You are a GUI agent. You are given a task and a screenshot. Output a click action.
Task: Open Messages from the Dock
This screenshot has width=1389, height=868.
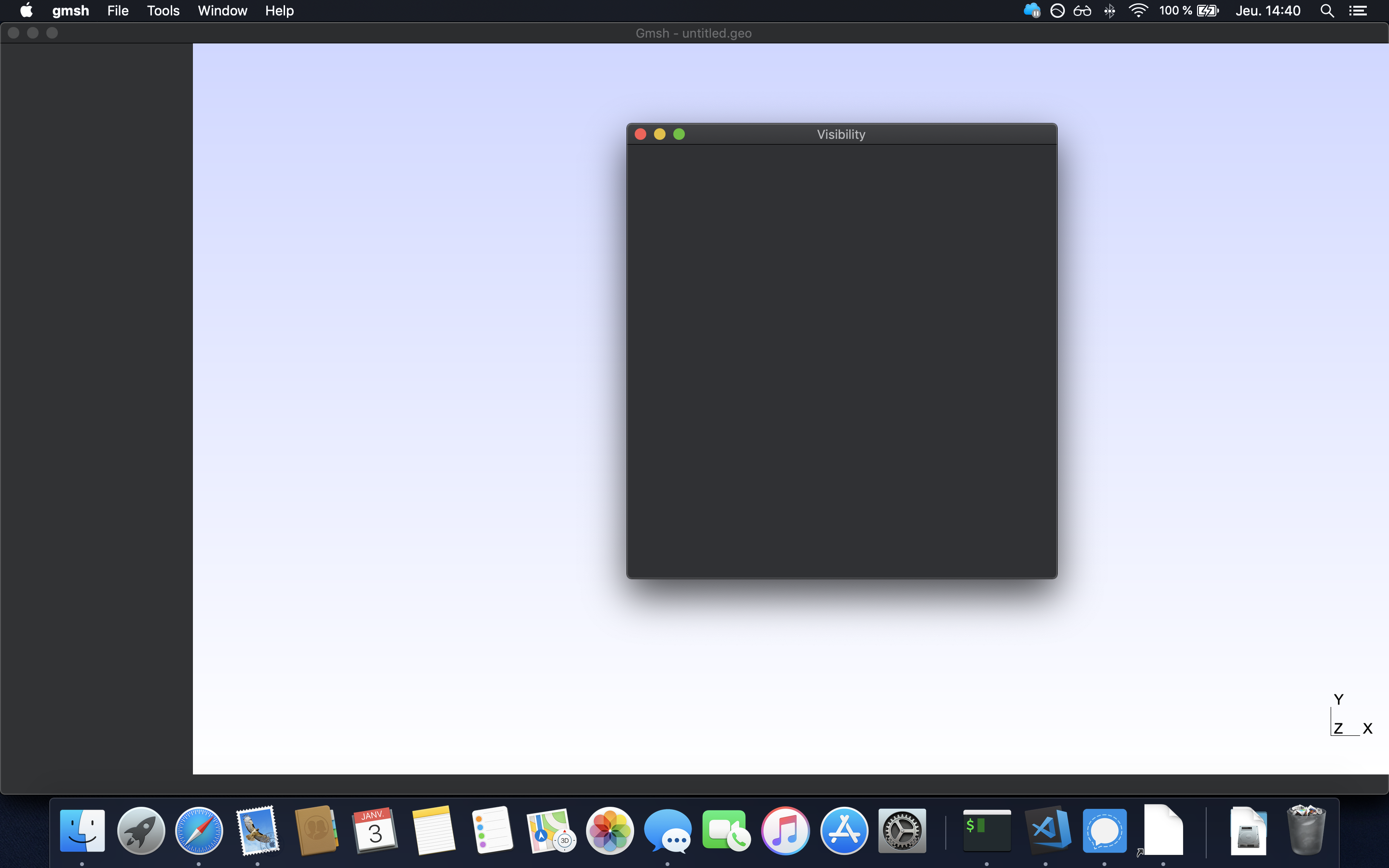point(667,831)
